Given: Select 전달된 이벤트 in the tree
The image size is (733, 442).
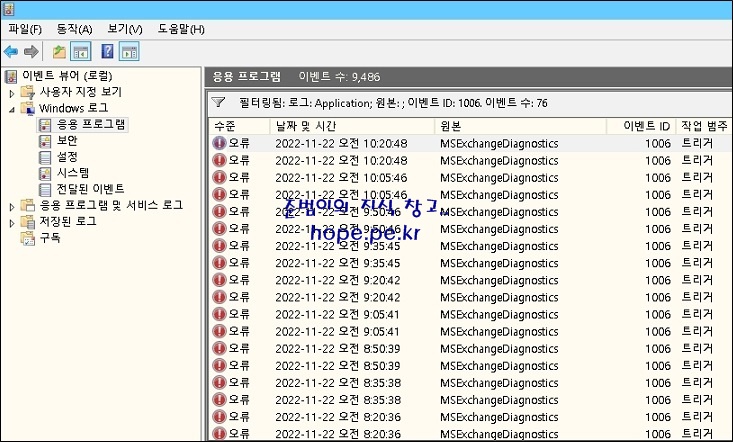Looking at the screenshot, I should (90, 189).
